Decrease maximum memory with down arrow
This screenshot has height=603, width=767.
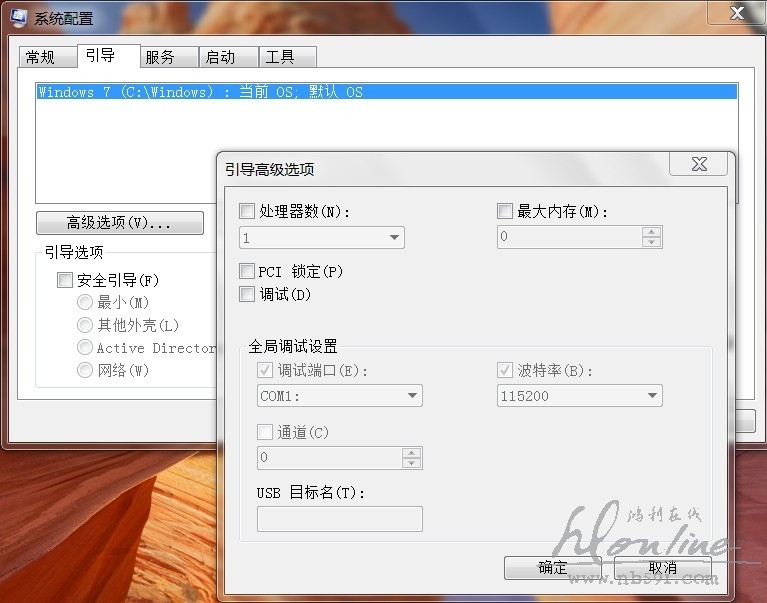tap(651, 242)
